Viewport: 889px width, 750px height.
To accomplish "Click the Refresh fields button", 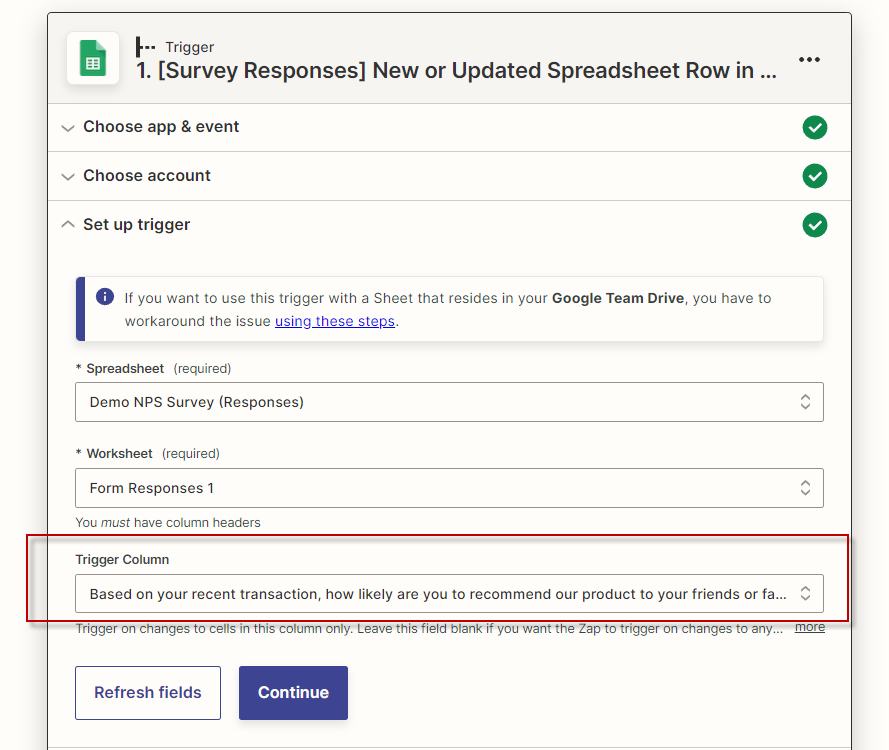I will coord(147,692).
